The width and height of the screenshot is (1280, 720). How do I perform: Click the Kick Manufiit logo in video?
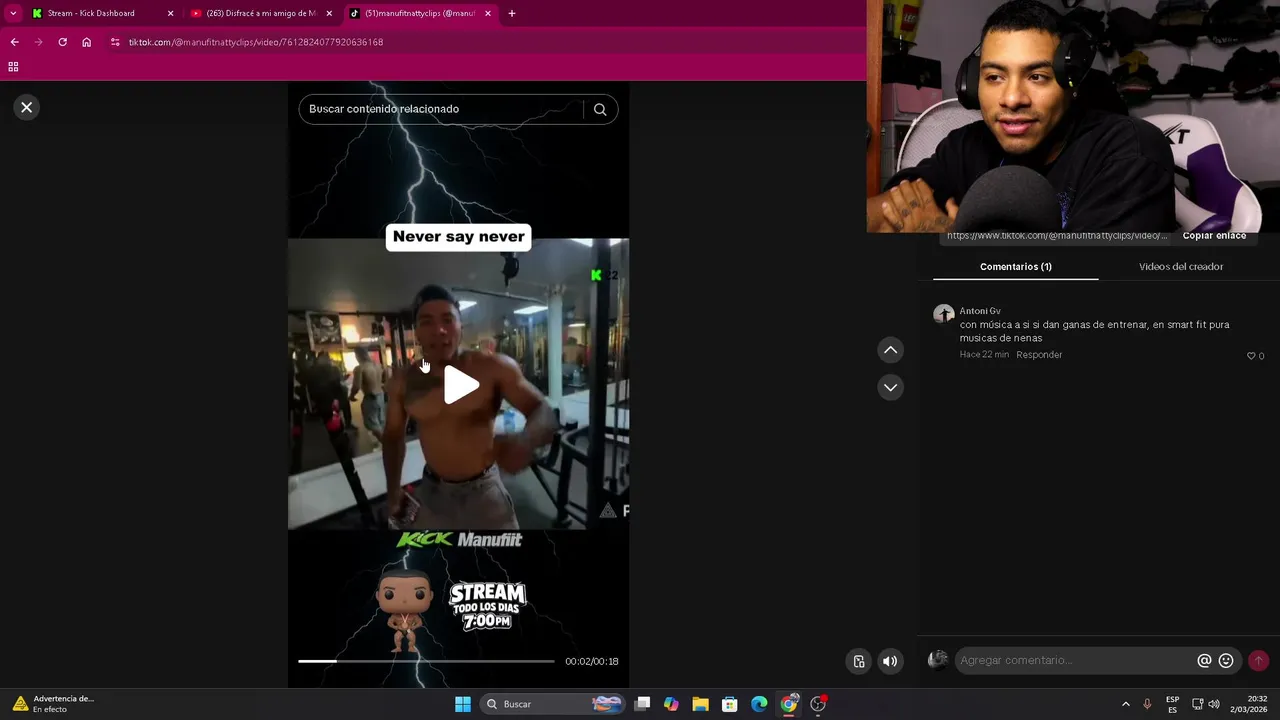coord(459,540)
